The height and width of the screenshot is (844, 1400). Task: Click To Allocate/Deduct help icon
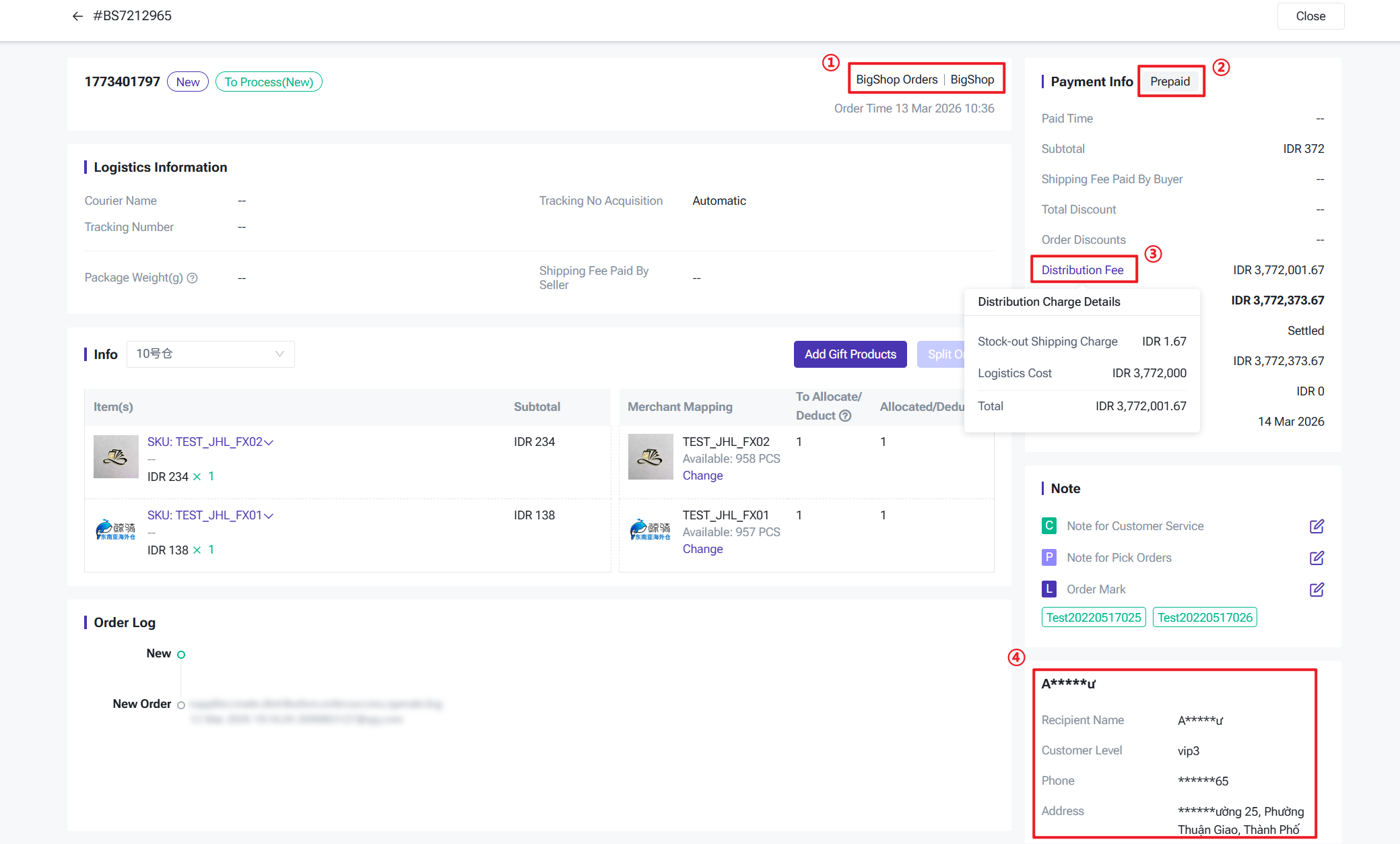click(x=845, y=416)
